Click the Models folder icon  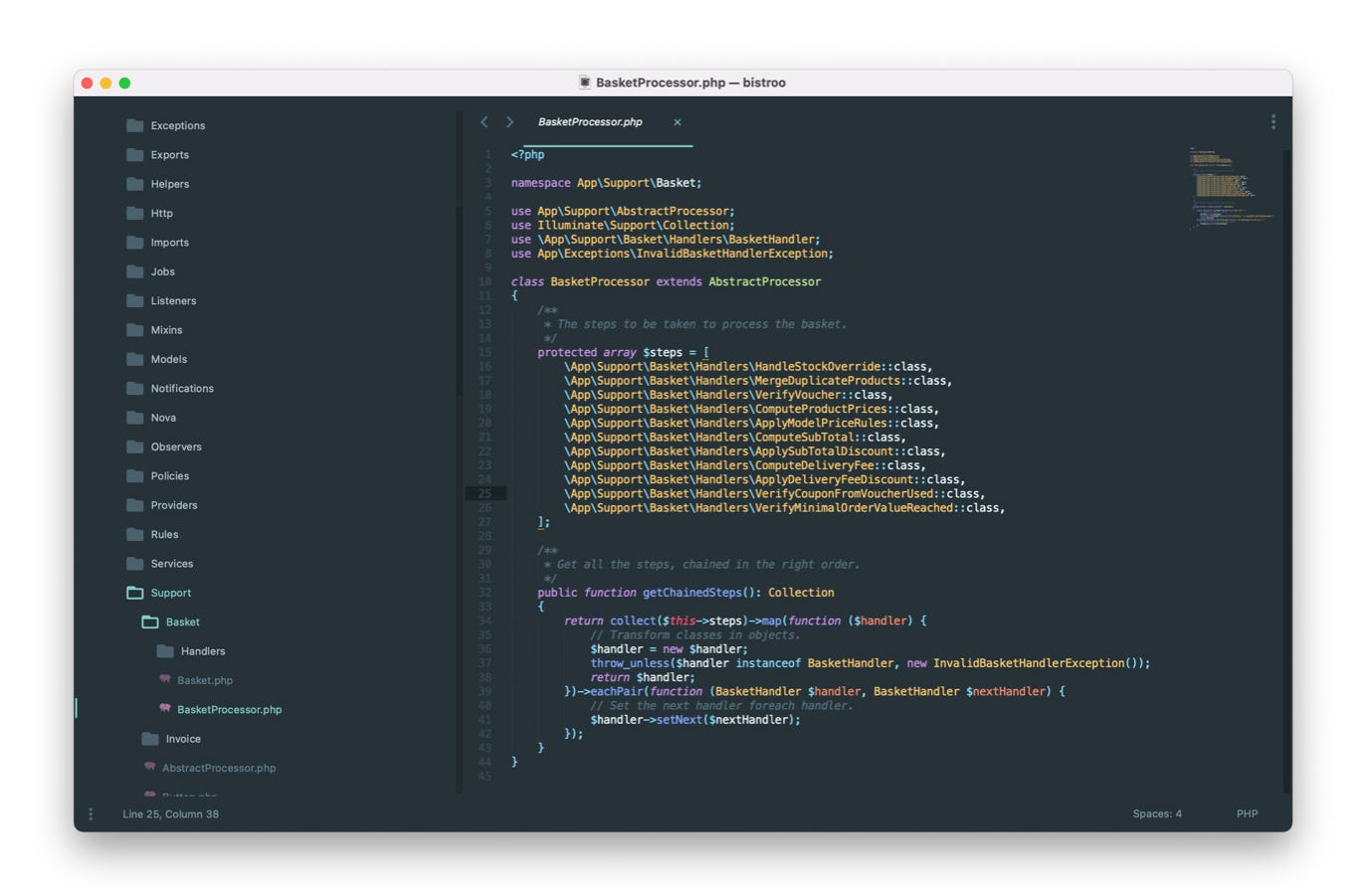(x=135, y=359)
